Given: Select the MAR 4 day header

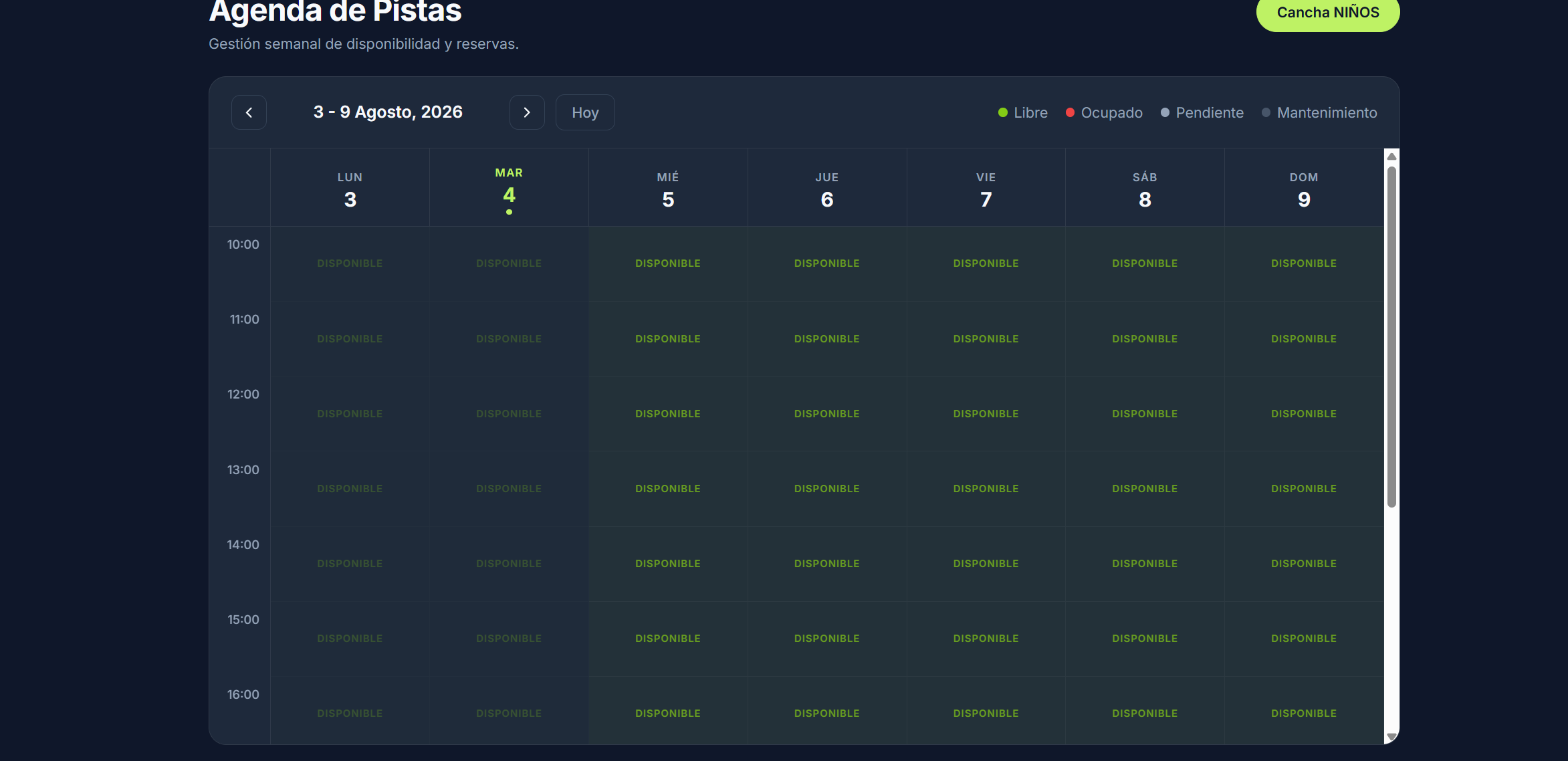Looking at the screenshot, I should 509,189.
